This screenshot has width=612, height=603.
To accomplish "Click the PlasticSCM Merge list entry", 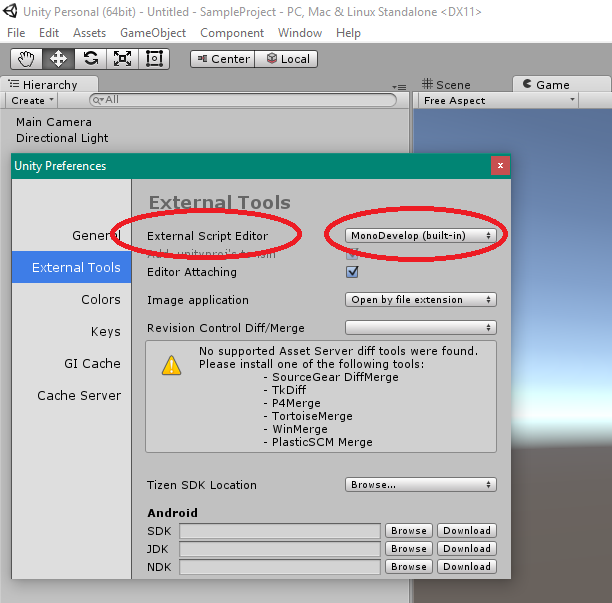I will pos(322,442).
